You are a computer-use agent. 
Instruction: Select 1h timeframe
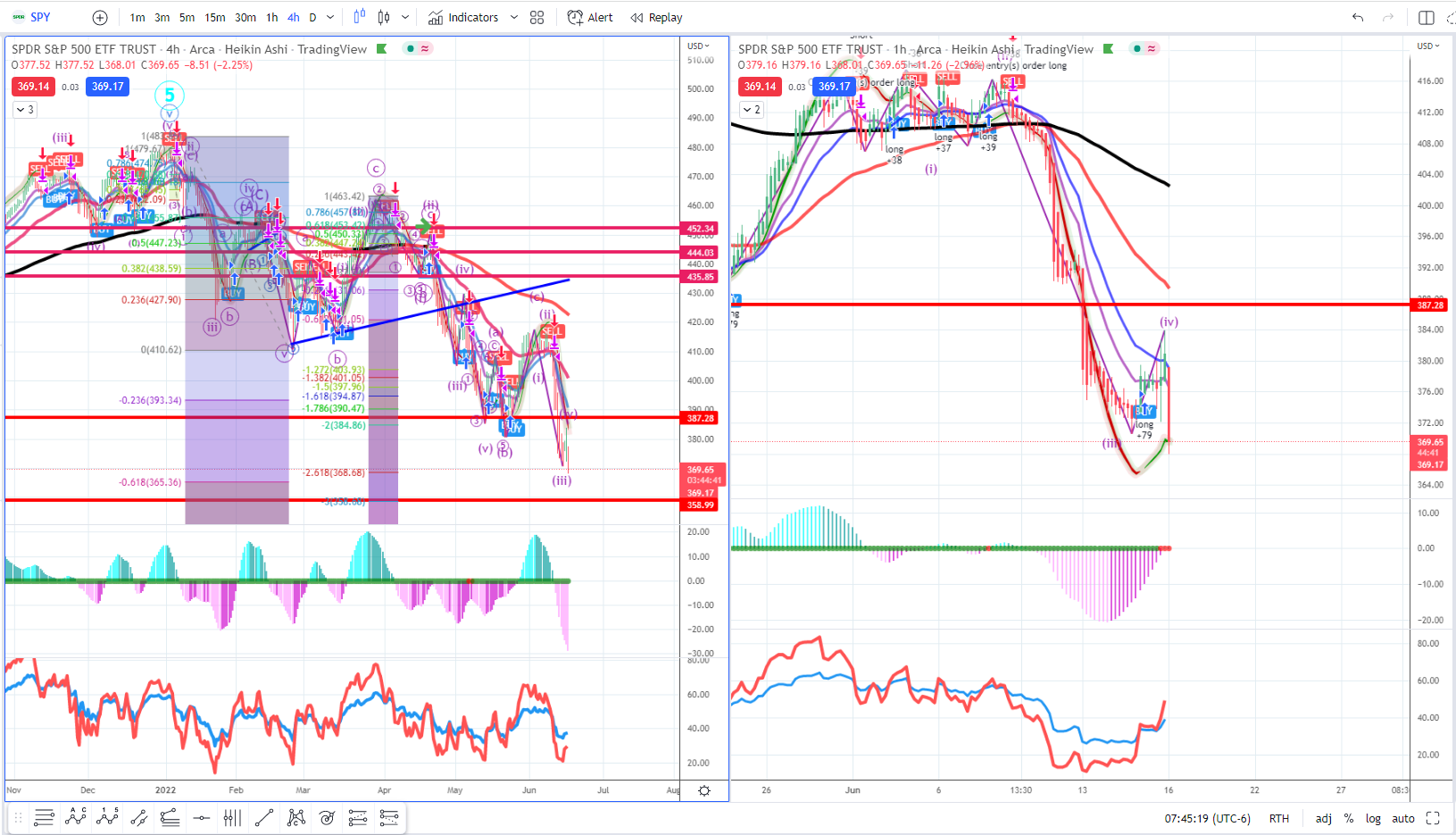(x=272, y=18)
